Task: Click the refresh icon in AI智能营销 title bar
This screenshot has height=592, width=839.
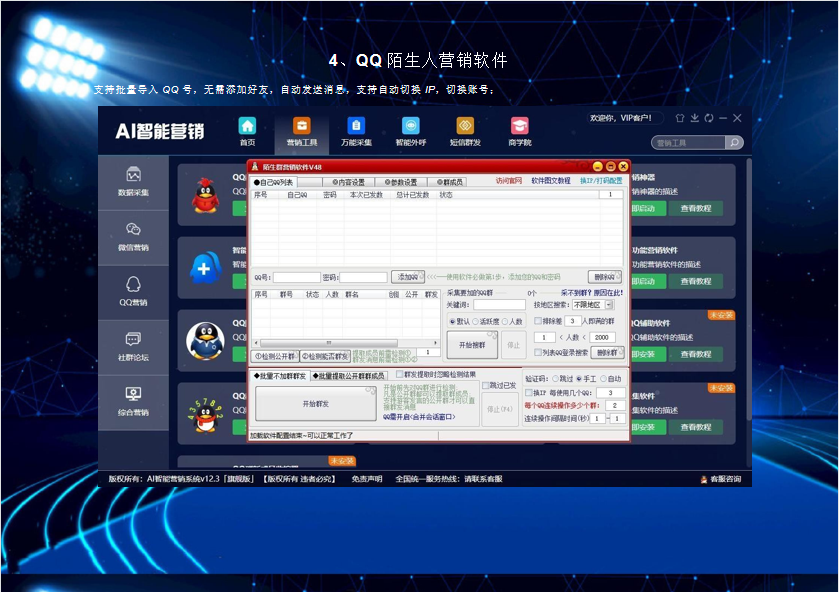Action: click(x=709, y=118)
